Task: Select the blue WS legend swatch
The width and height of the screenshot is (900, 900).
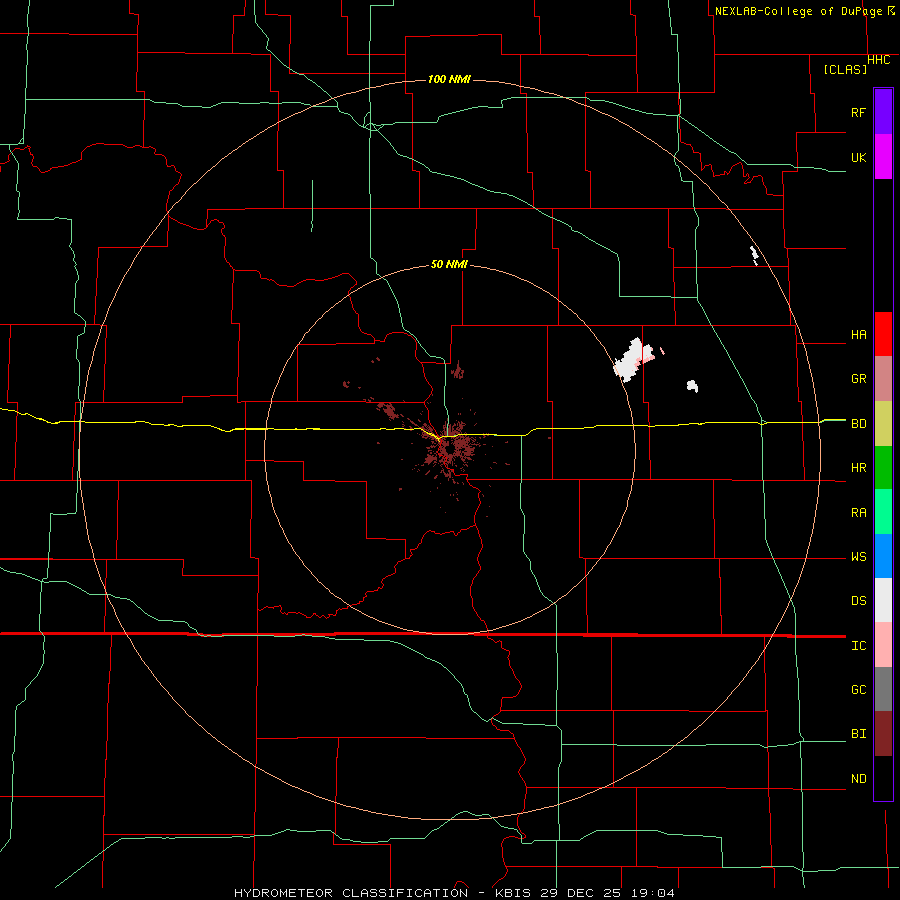Action: [x=883, y=556]
